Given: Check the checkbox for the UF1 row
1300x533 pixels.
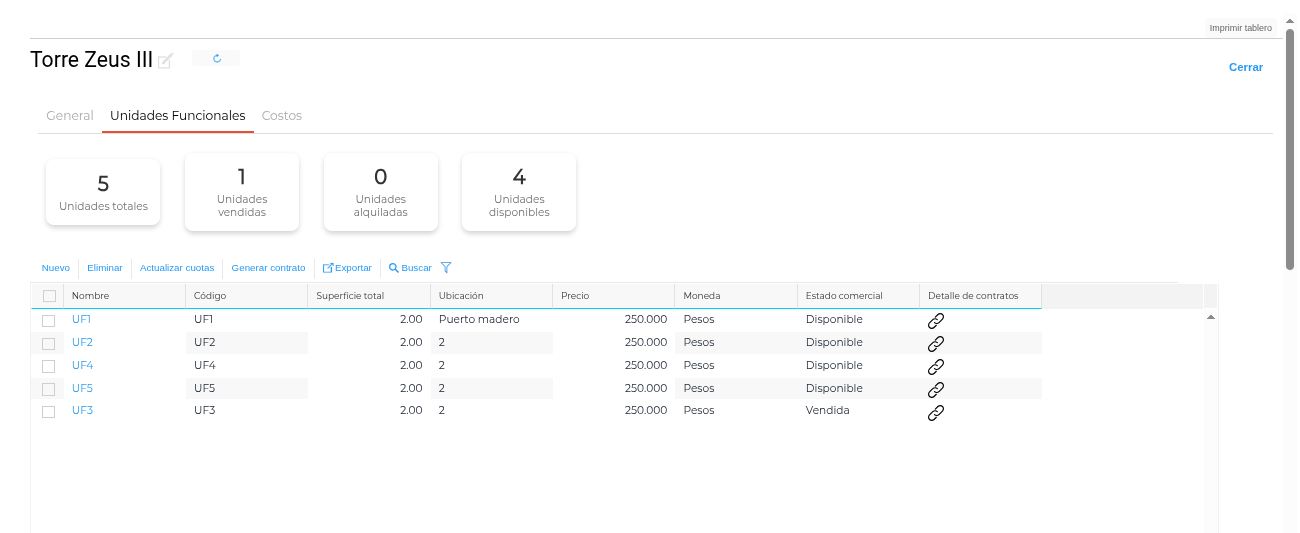Looking at the screenshot, I should click(49, 321).
